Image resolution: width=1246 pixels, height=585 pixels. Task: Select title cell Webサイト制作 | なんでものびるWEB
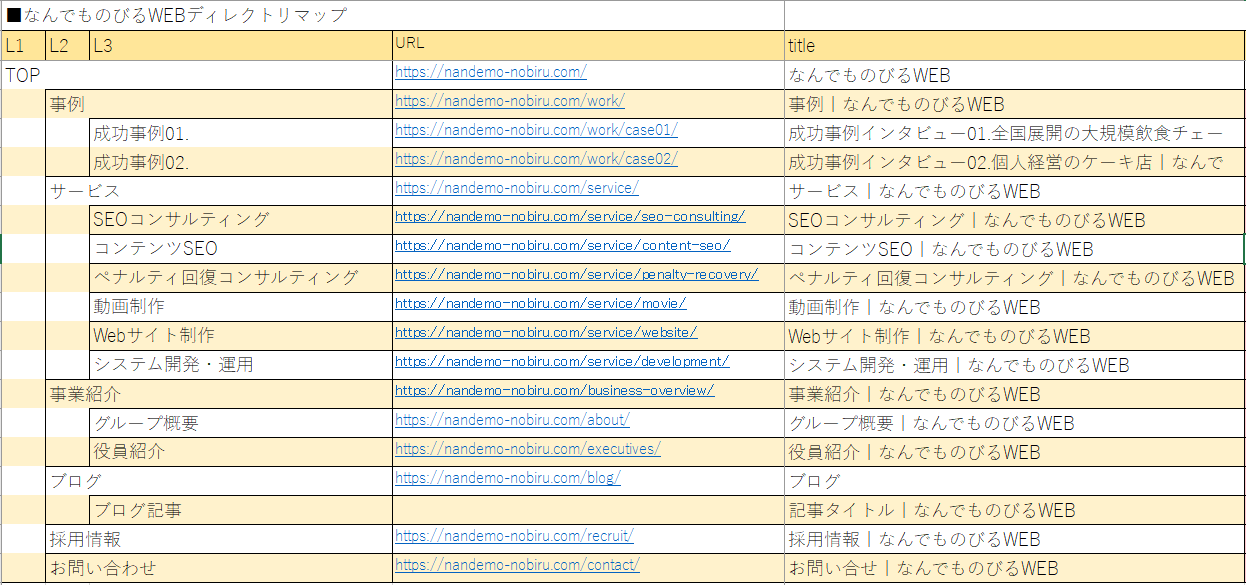tap(1015, 336)
